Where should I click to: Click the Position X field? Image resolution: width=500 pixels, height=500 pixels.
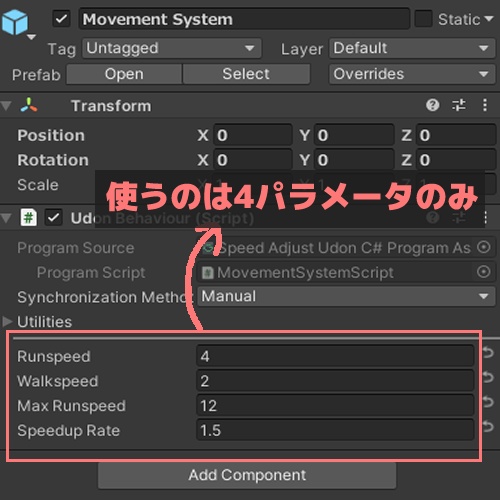tap(253, 135)
